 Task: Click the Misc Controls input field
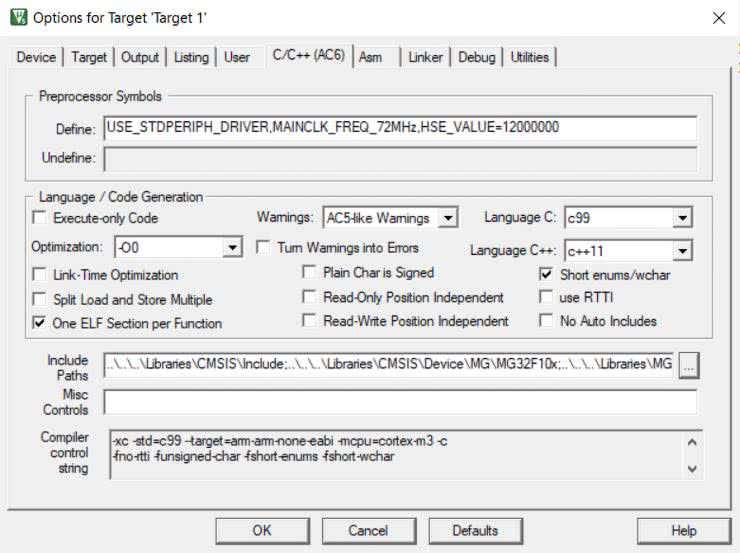(400, 401)
